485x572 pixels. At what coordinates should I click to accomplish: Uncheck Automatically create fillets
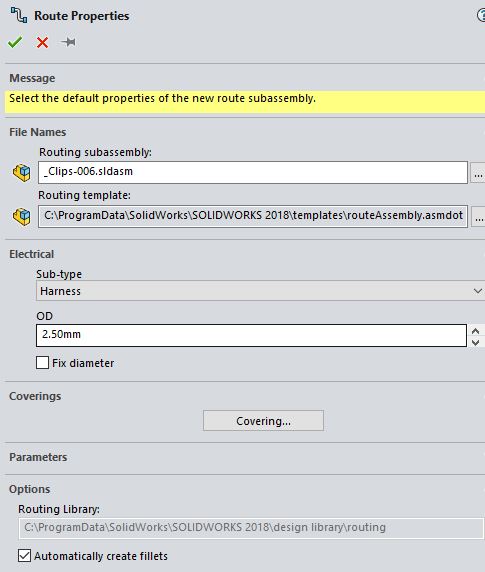[24, 556]
